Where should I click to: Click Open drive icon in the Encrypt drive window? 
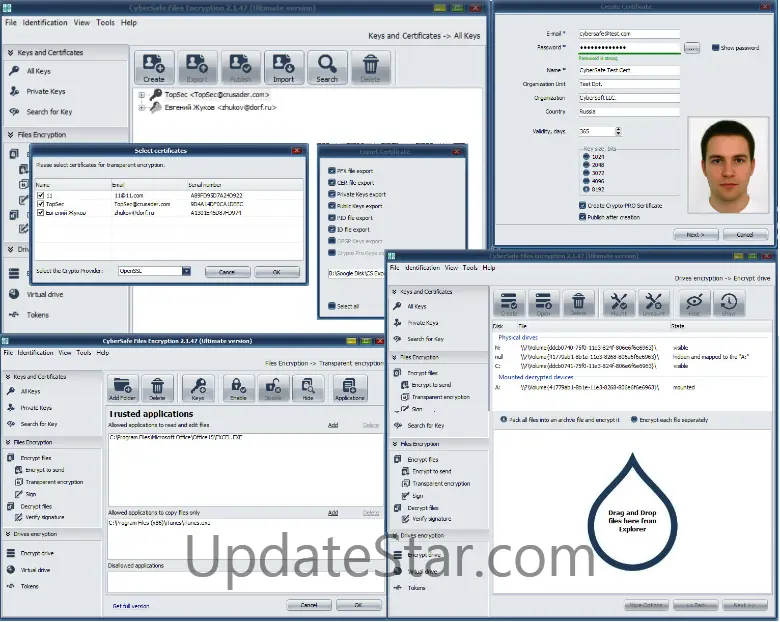pos(543,303)
